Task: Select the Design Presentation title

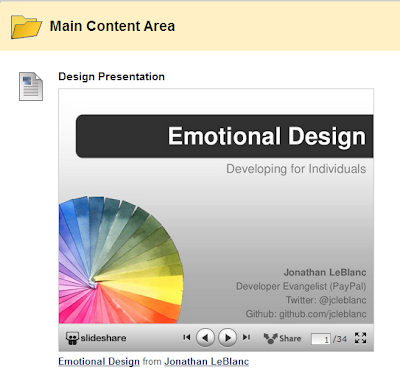Action: [x=111, y=77]
